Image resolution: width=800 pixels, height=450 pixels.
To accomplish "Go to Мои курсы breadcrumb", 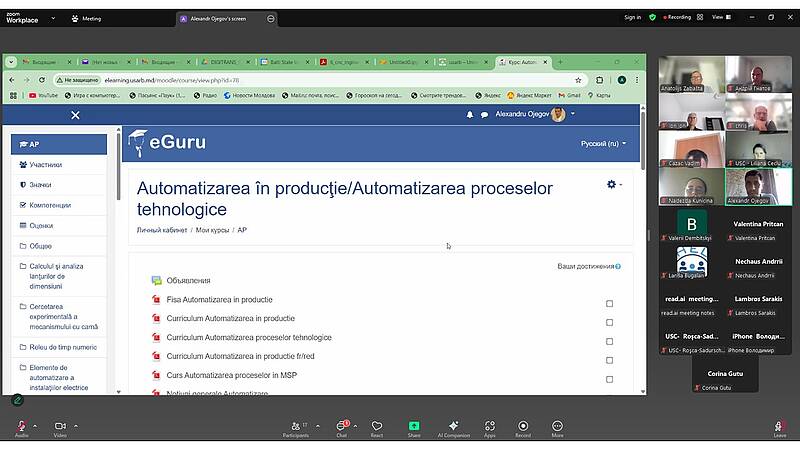I will click(212, 230).
